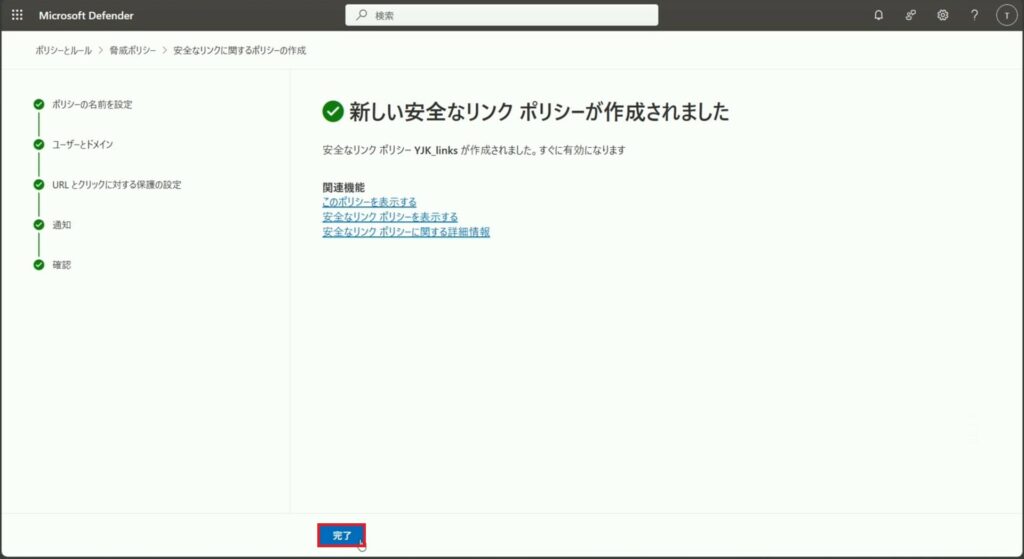Screen dimensions: 1024x559
Task: Click the search magnifier icon
Action: click(361, 15)
